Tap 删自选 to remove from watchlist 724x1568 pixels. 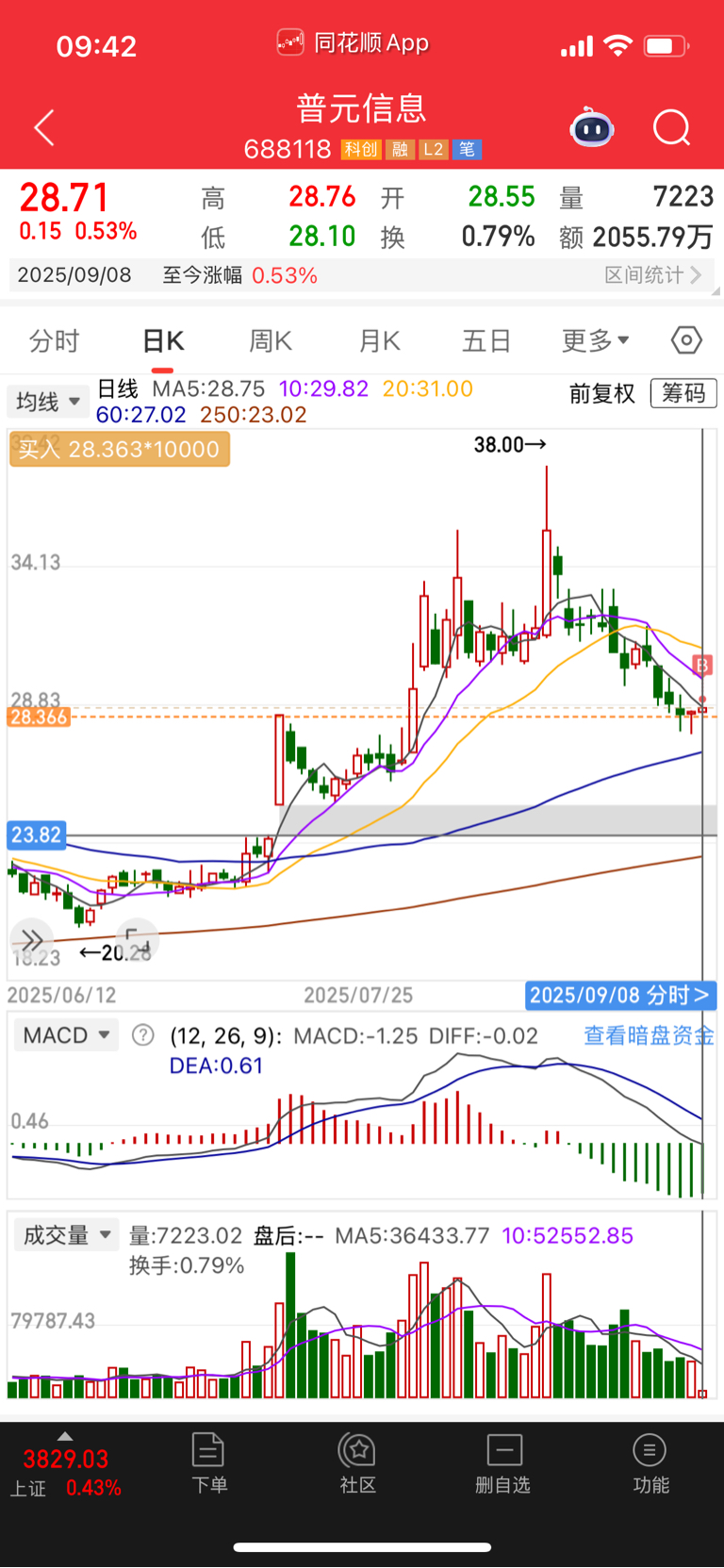pyautogui.click(x=503, y=1462)
